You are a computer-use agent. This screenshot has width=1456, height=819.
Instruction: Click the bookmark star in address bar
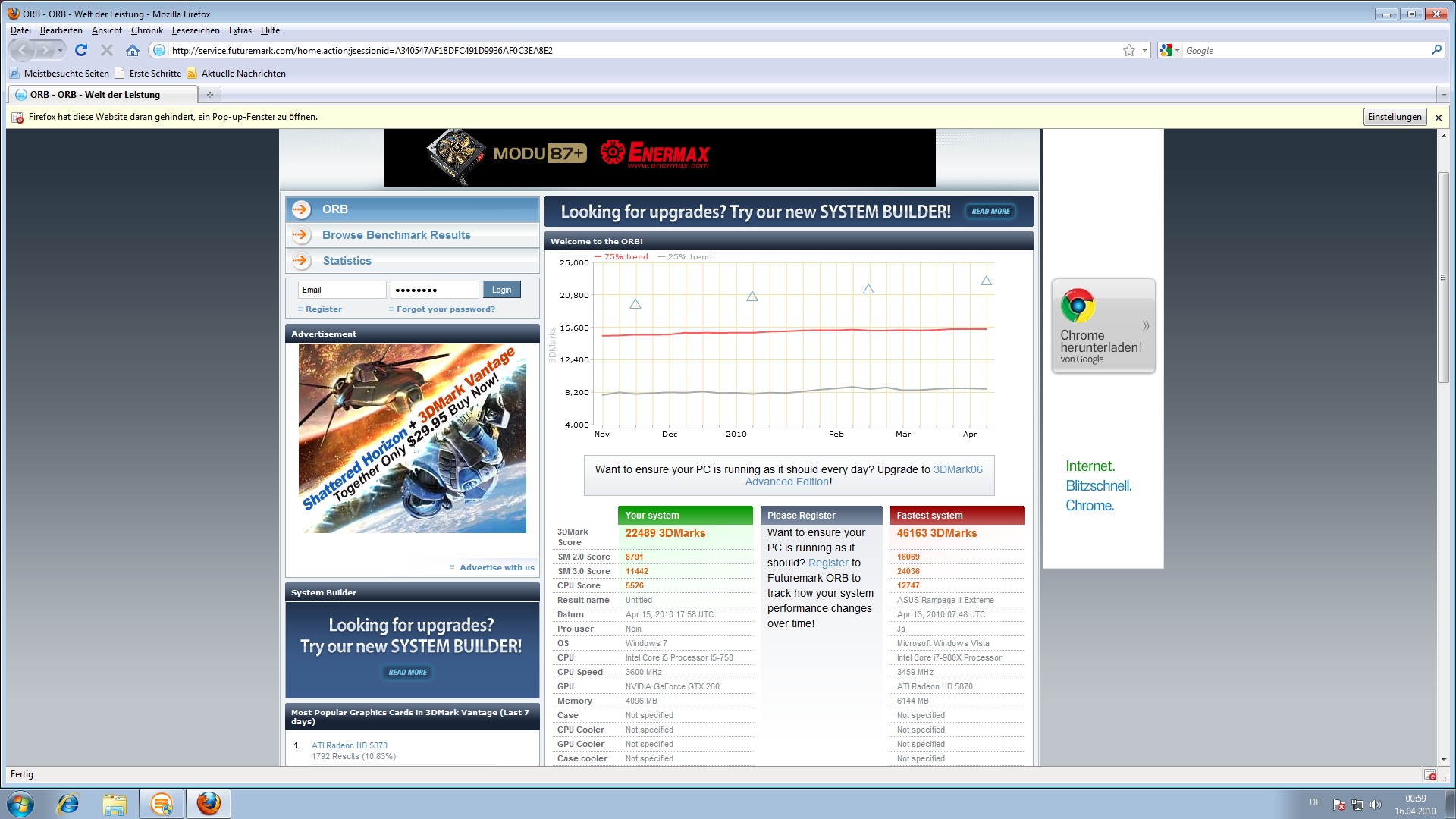click(x=1129, y=50)
